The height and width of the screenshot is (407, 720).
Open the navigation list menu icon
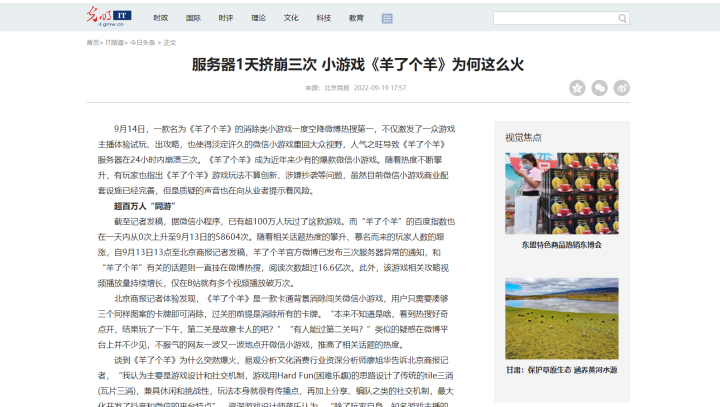(387, 18)
